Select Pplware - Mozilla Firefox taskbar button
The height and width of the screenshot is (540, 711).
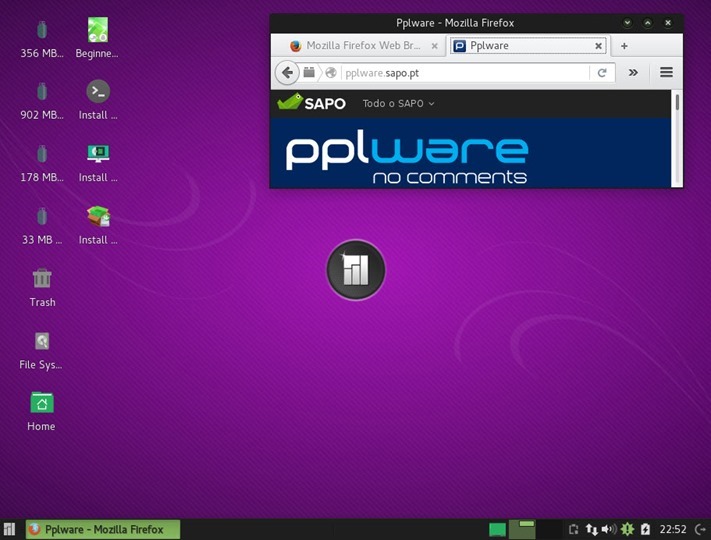click(x=103, y=529)
